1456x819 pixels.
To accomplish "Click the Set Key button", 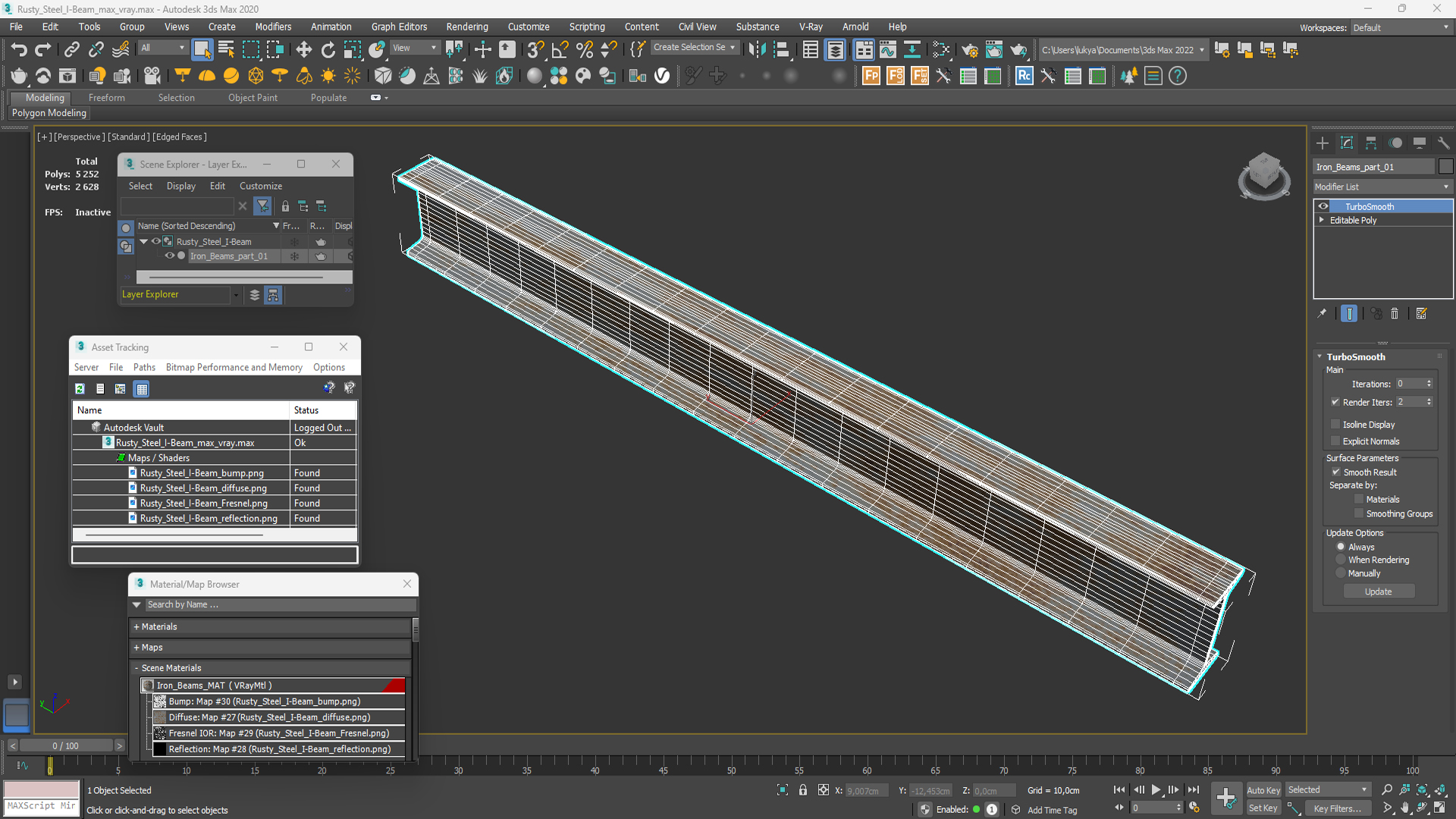I will [1263, 808].
